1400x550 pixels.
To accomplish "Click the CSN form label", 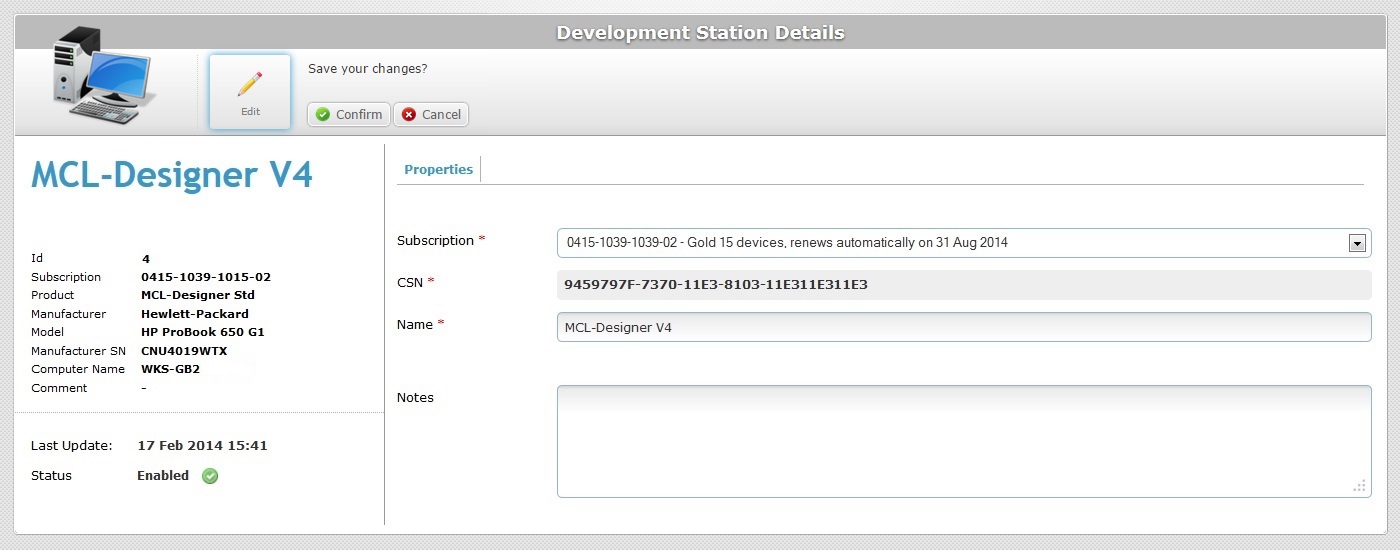I will coord(410,282).
